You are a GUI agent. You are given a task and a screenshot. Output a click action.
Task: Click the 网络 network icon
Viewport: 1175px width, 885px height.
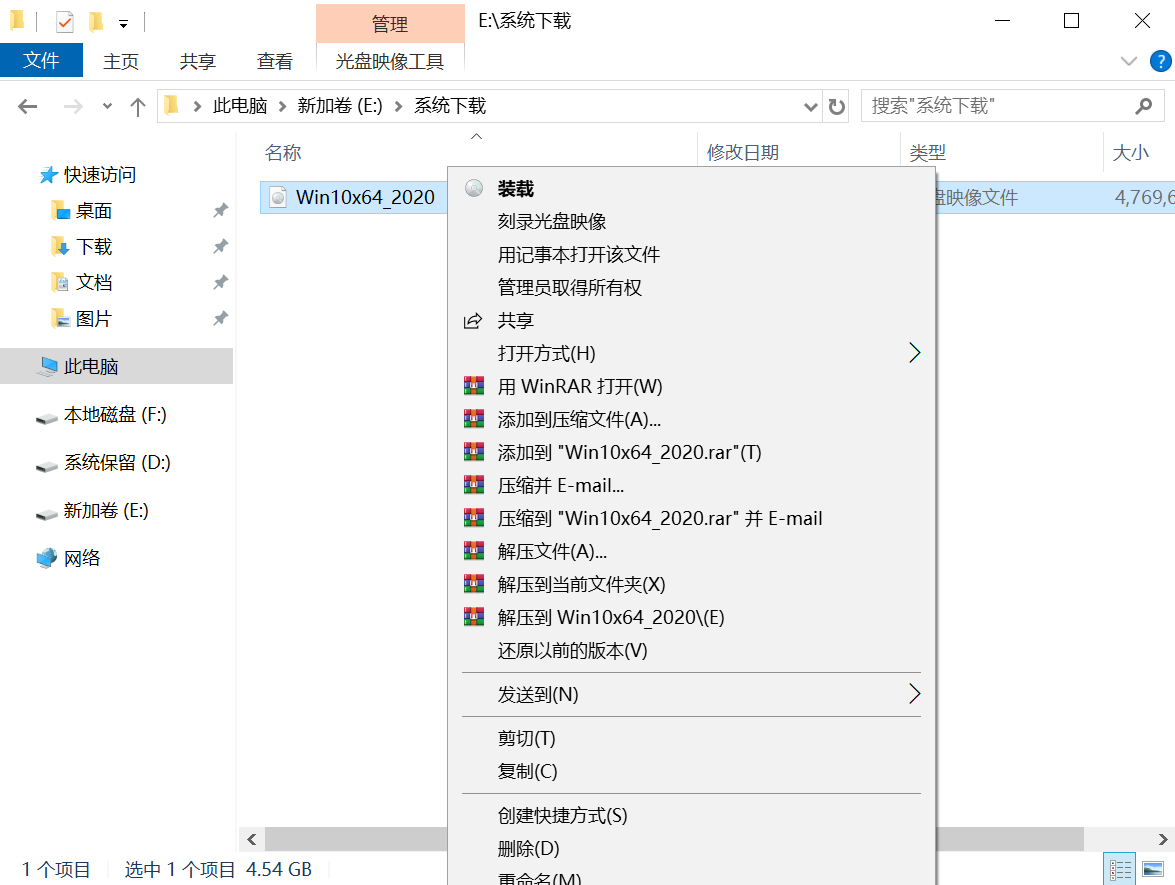pos(46,558)
